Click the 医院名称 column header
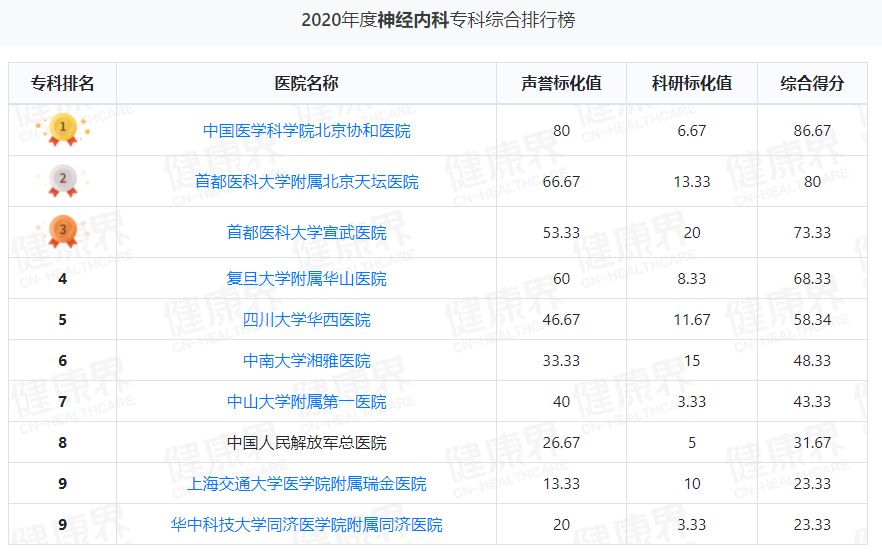 [x=307, y=83]
